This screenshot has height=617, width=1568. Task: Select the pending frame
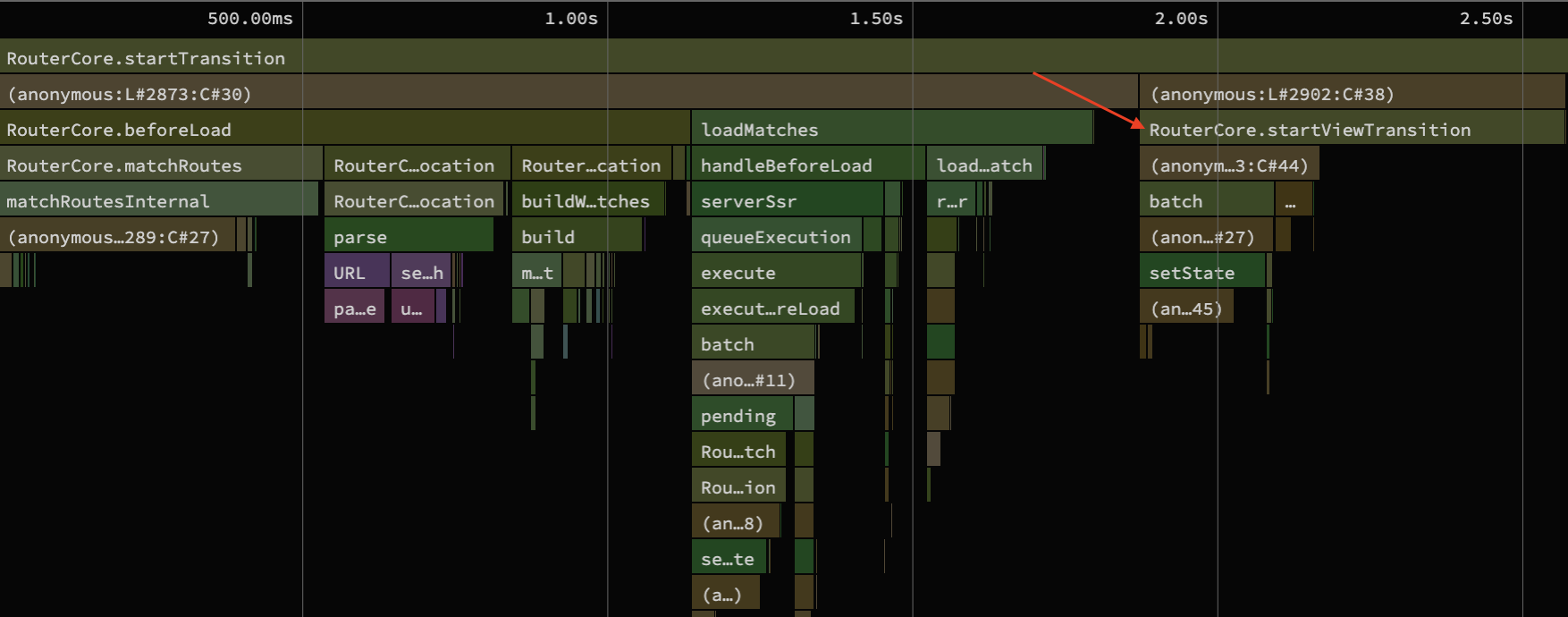tap(742, 415)
